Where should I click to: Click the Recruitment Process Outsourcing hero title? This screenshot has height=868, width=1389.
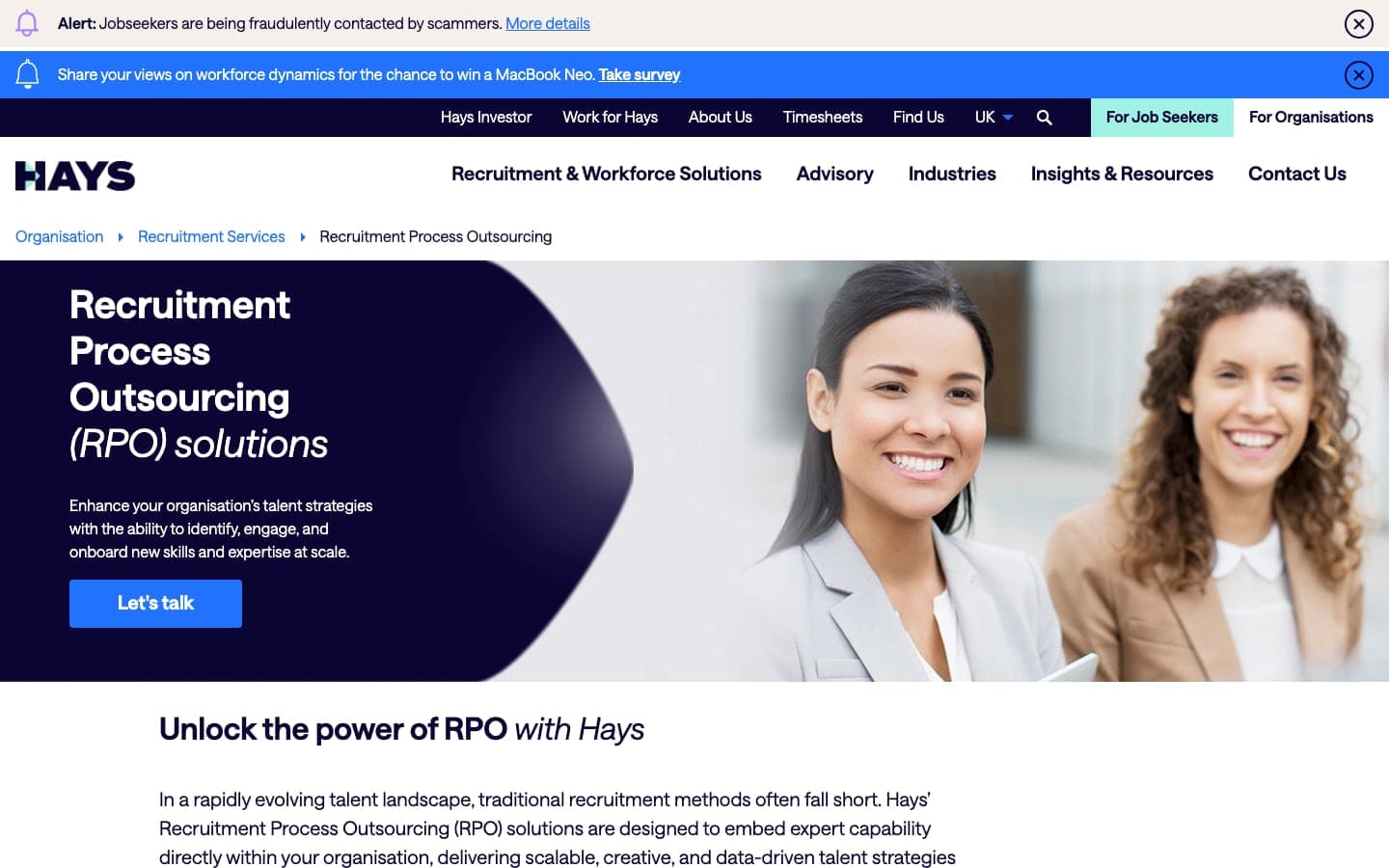point(199,374)
